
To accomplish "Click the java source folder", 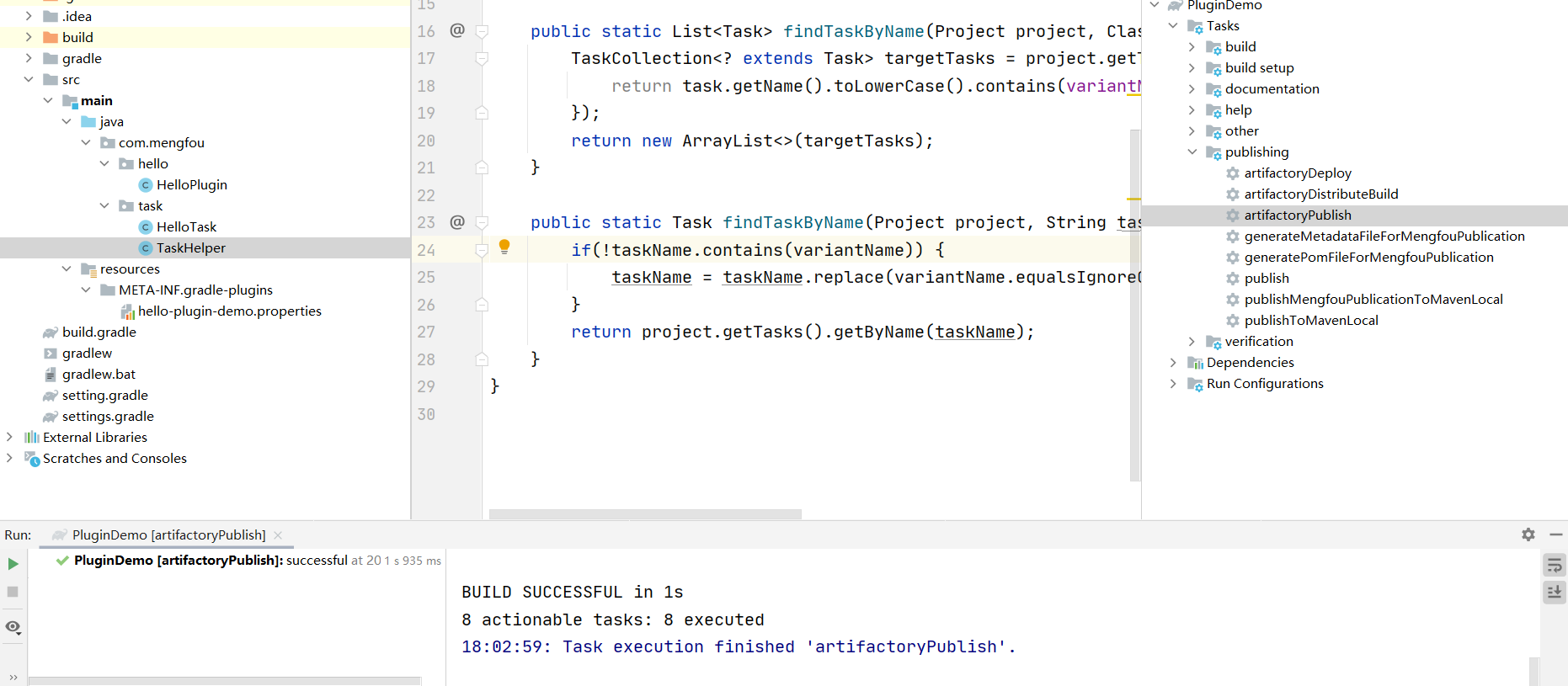I will pyautogui.click(x=102, y=122).
